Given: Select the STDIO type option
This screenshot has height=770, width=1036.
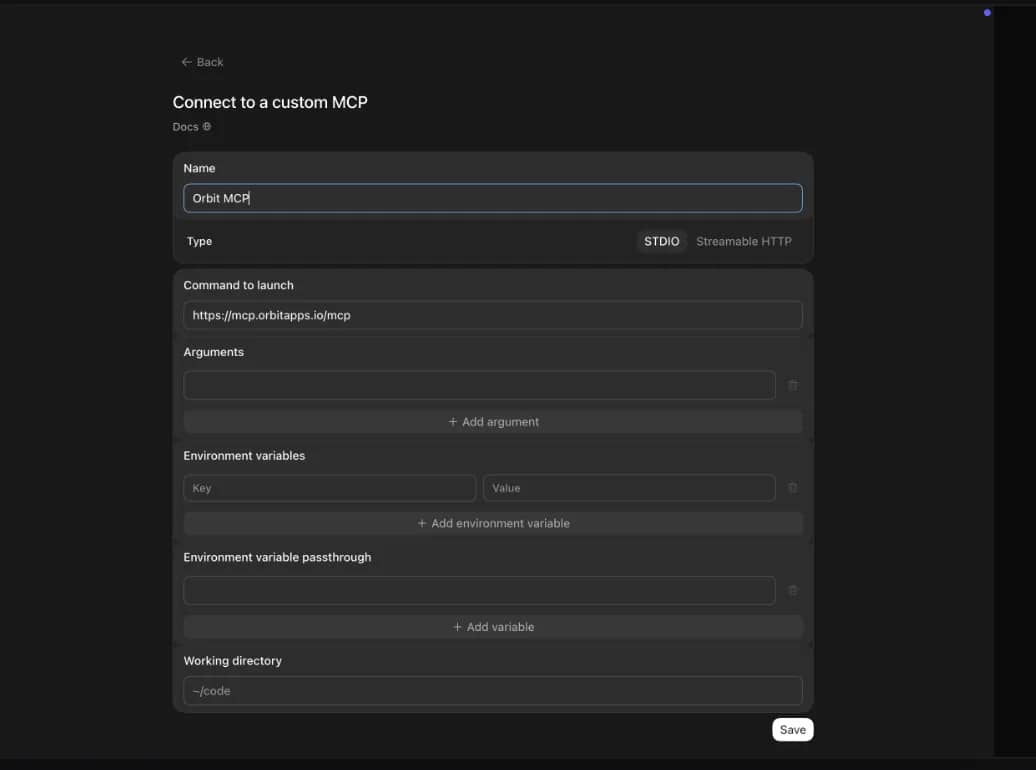Looking at the screenshot, I should click(661, 241).
